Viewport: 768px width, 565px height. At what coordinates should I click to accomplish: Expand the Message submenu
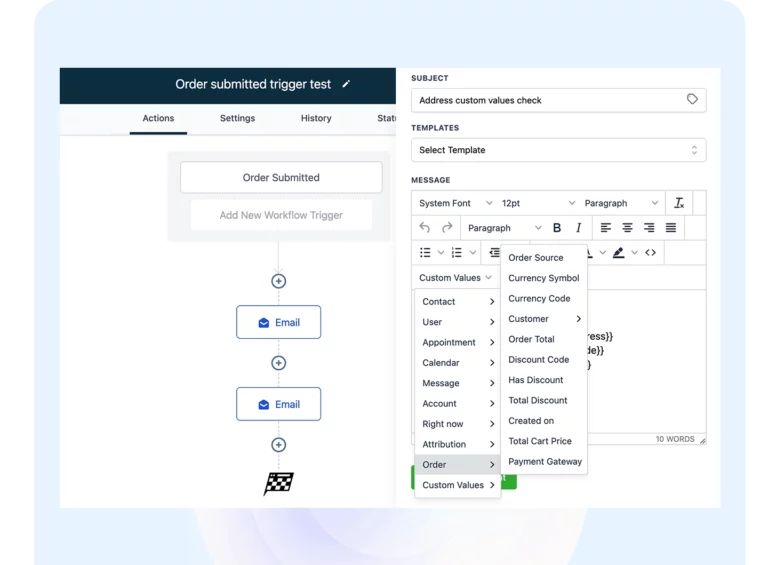point(457,383)
